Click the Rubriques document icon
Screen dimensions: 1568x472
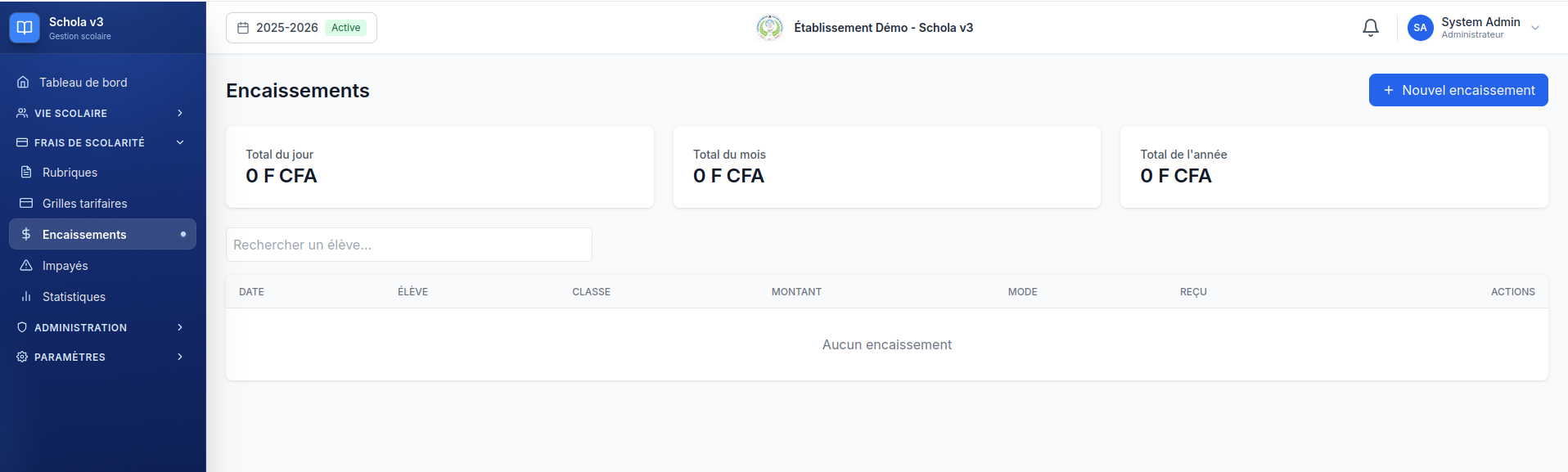[26, 173]
